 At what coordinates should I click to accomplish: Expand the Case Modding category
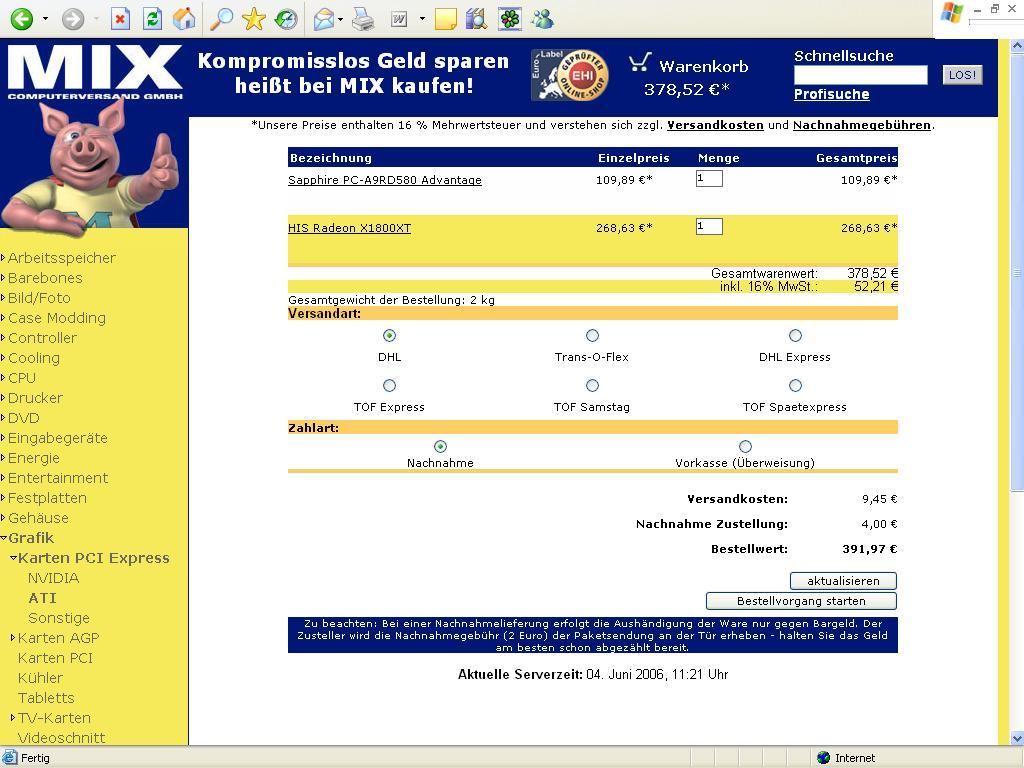click(4, 318)
